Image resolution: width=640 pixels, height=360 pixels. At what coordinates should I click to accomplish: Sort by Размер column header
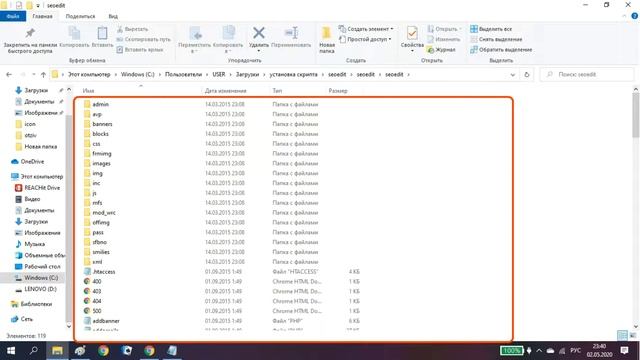(338, 91)
